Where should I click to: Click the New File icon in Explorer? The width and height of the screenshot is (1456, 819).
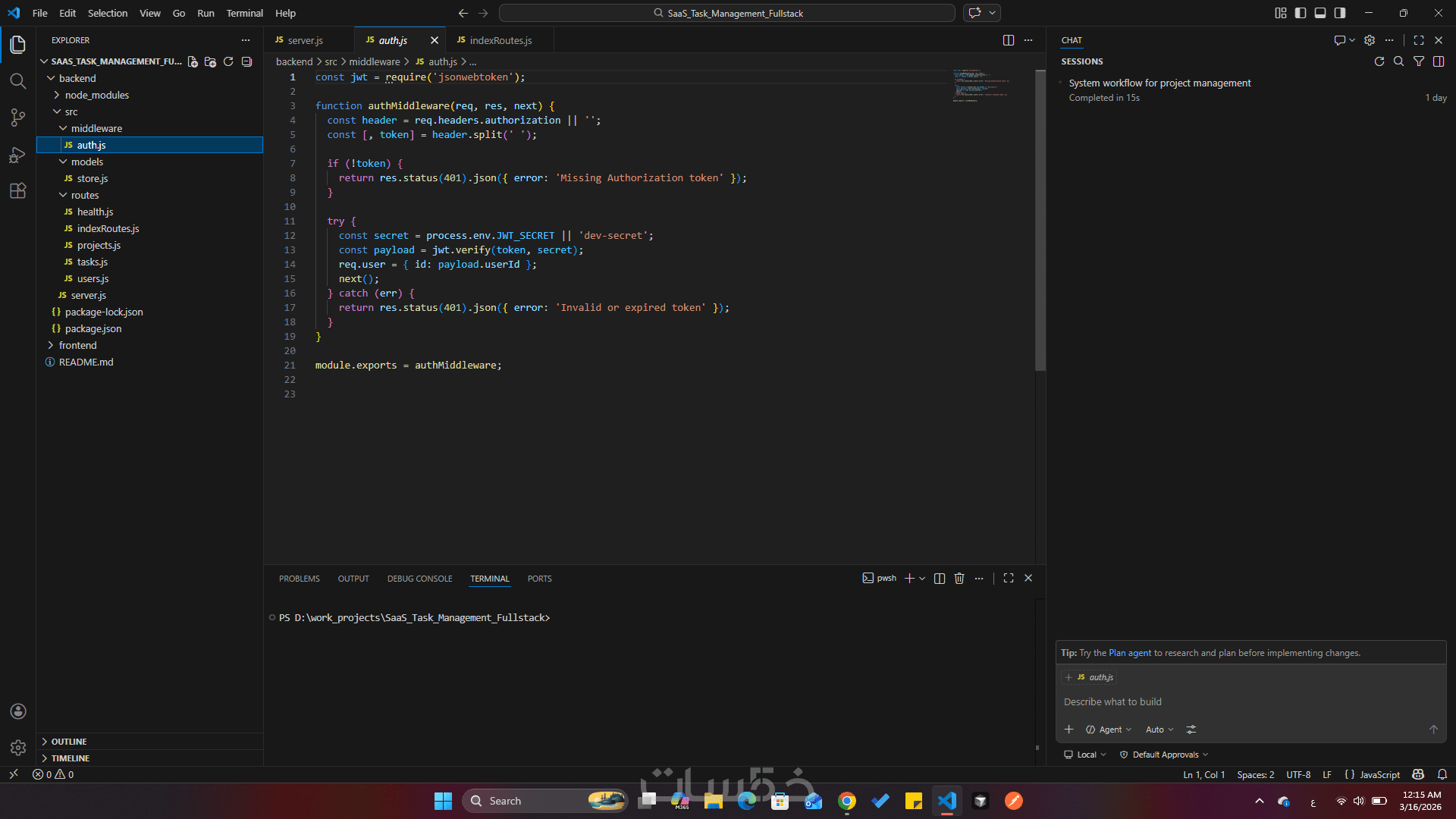pyautogui.click(x=193, y=61)
